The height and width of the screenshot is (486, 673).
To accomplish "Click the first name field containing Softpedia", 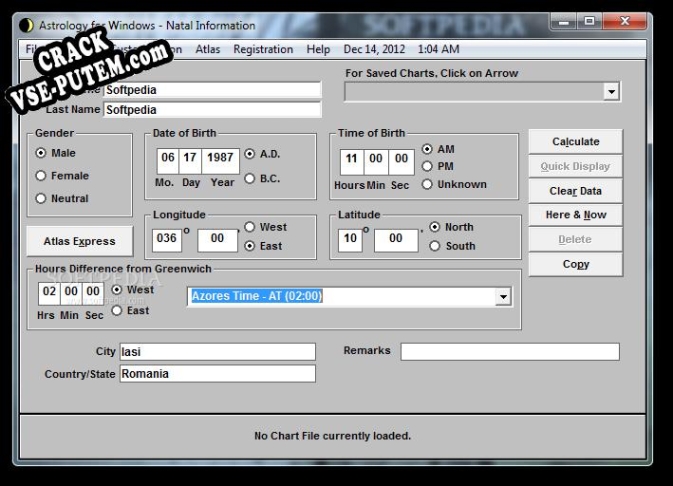I will [x=212, y=90].
